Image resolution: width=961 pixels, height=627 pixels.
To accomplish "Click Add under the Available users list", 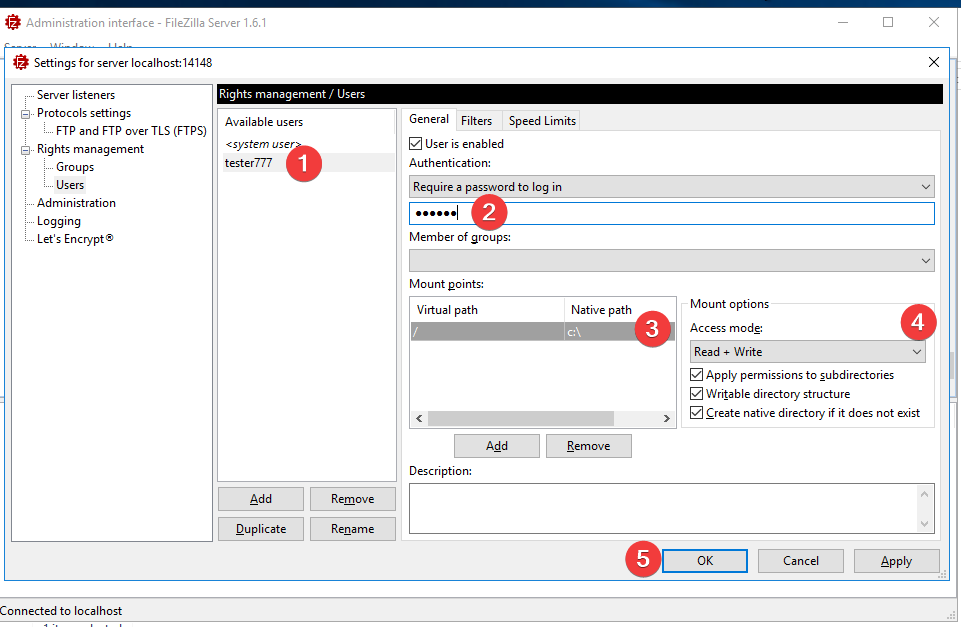I will [x=260, y=499].
